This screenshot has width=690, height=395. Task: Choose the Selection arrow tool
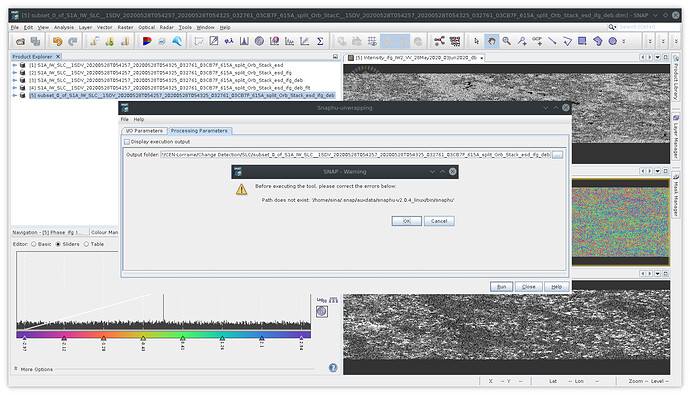476,41
